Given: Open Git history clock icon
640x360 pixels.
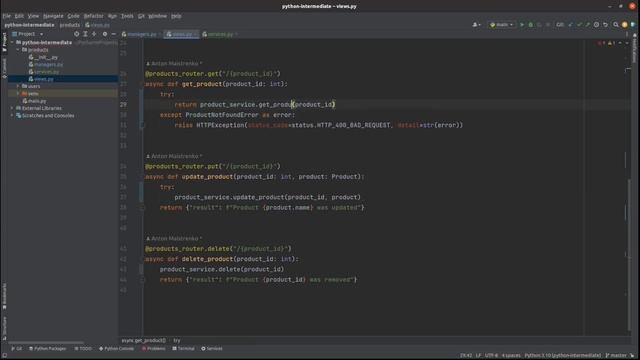Looking at the screenshot, I should pos(597,25).
